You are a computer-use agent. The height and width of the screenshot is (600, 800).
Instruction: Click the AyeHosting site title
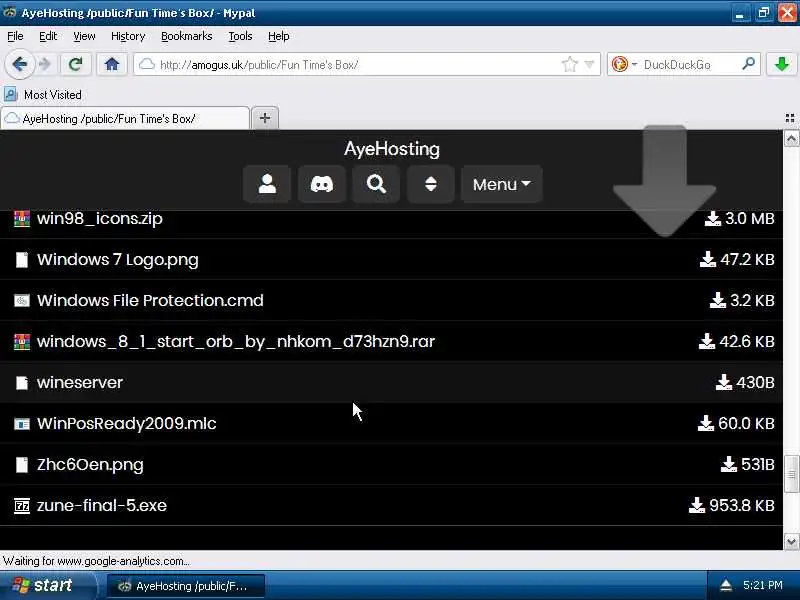coord(391,149)
